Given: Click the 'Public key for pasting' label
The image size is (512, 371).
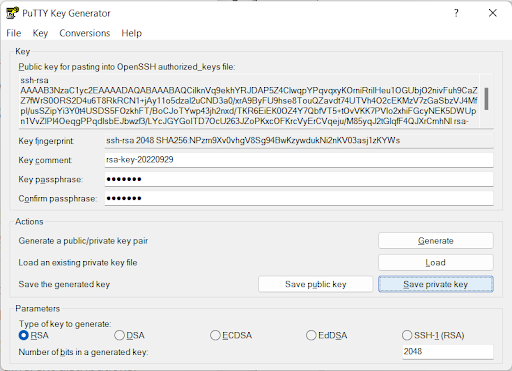Looking at the screenshot, I should click(x=127, y=67).
